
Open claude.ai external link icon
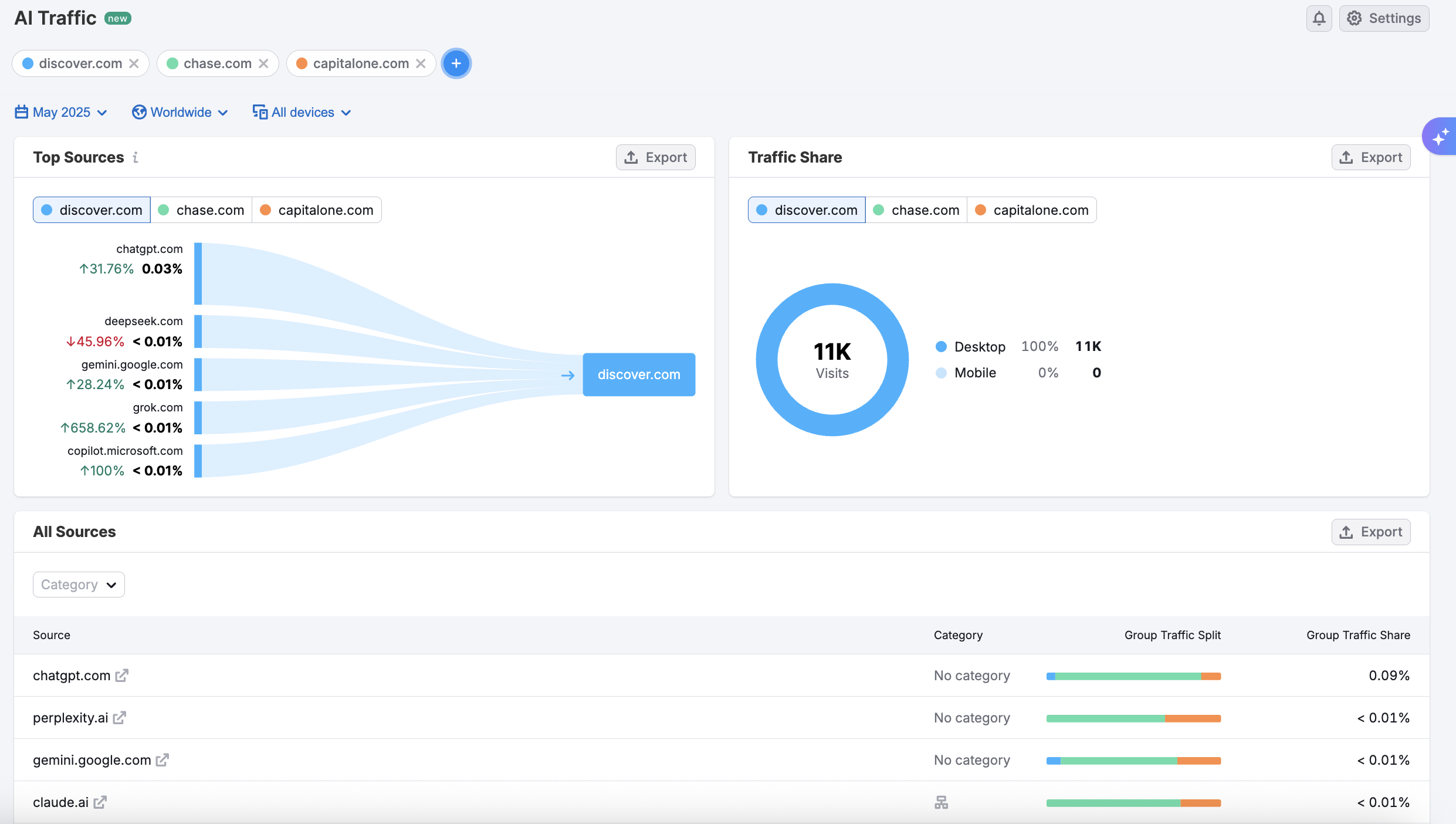[x=100, y=802]
